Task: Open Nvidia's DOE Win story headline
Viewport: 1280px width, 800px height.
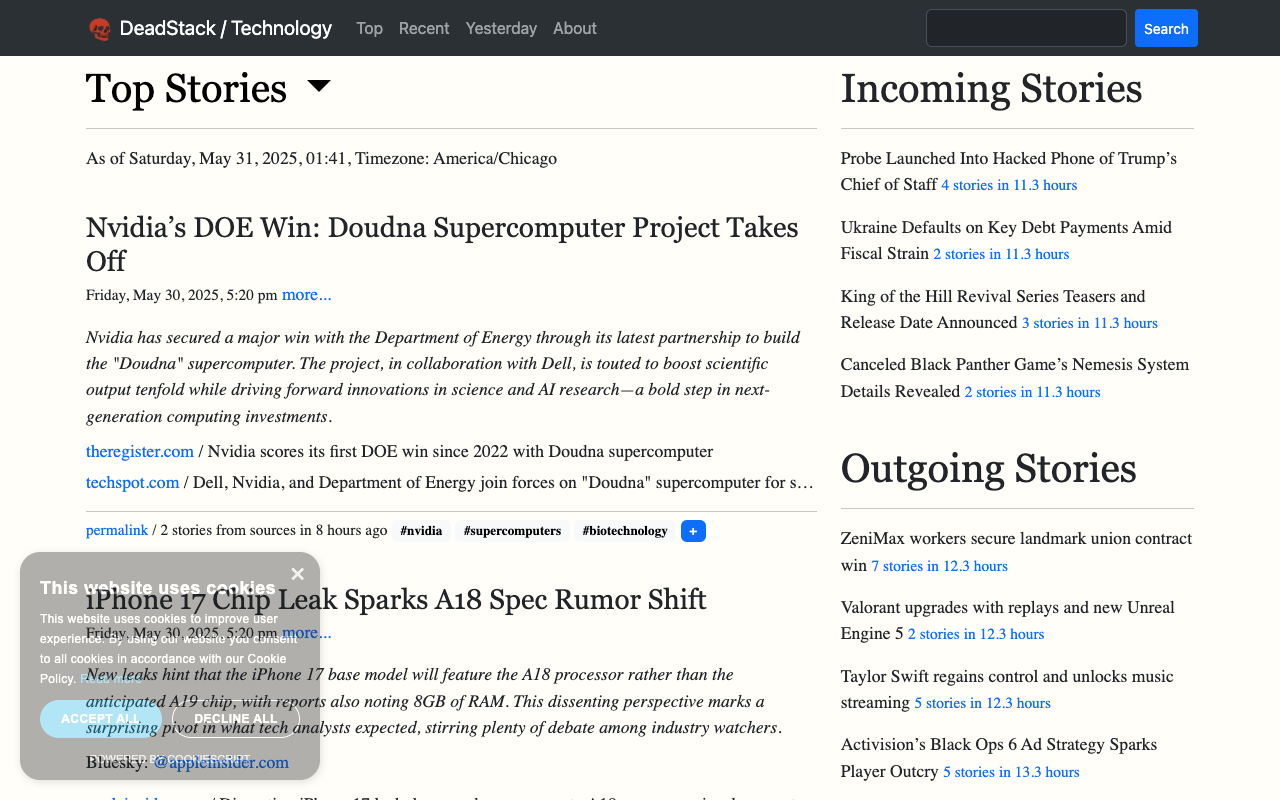Action: coord(442,244)
